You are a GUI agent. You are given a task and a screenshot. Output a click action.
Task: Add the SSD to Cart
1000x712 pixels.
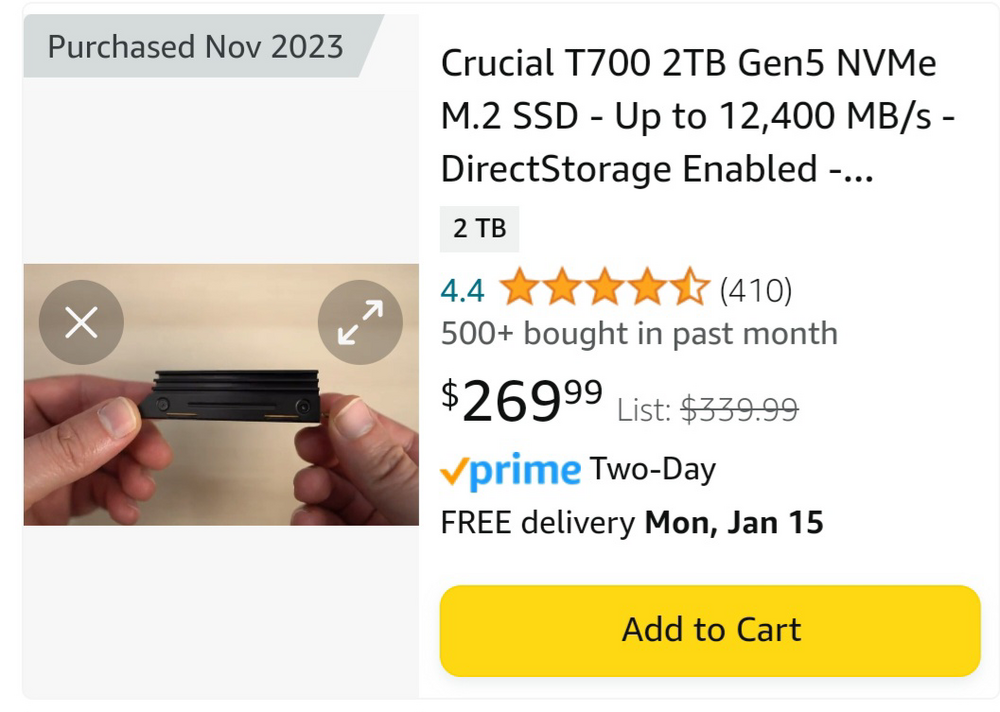point(710,630)
